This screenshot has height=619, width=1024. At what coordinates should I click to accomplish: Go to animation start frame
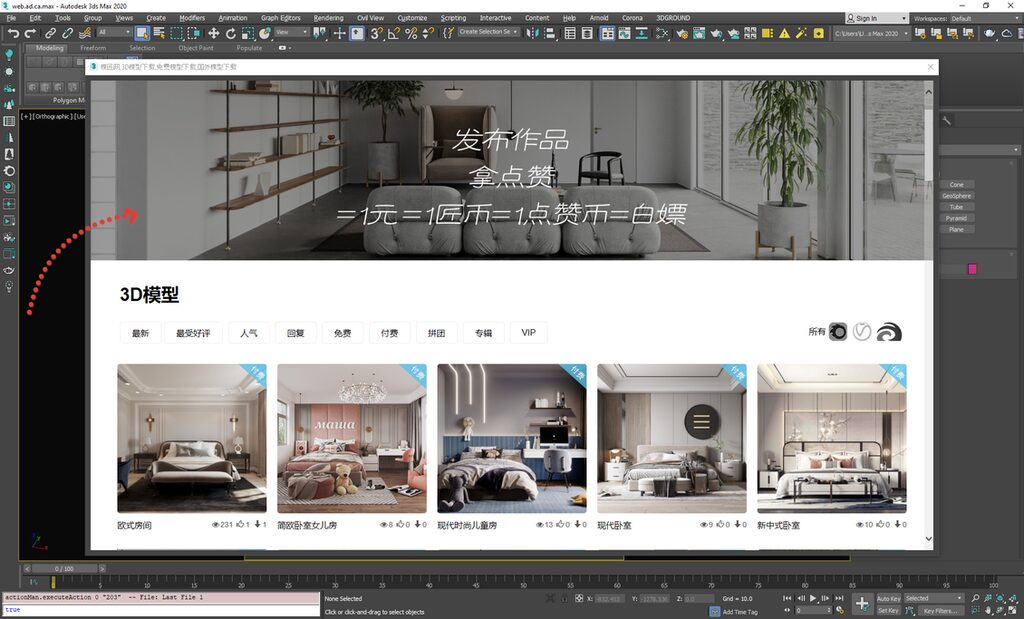coord(788,598)
